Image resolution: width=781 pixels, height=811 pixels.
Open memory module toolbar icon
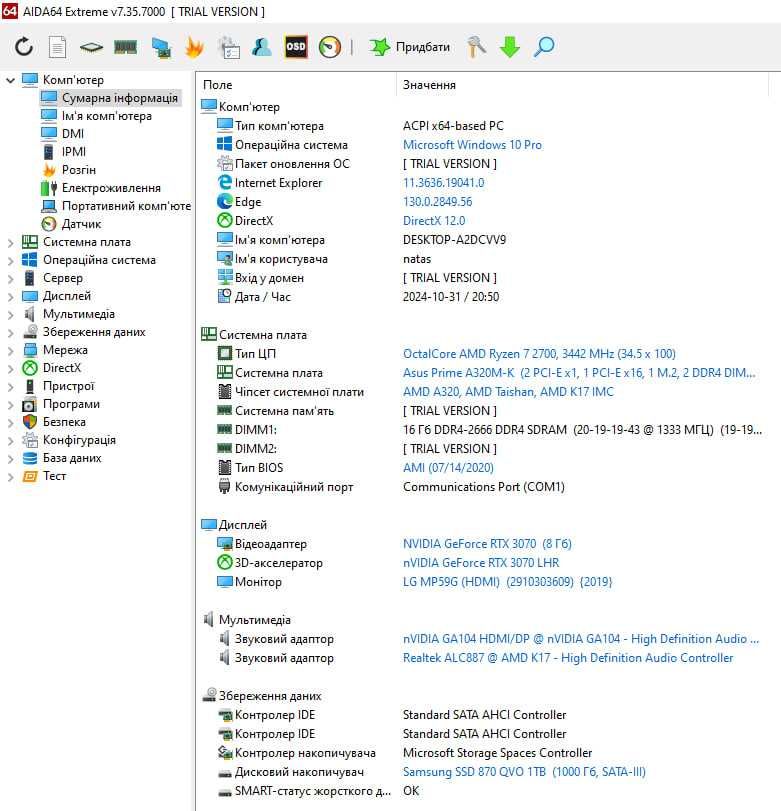coord(125,48)
